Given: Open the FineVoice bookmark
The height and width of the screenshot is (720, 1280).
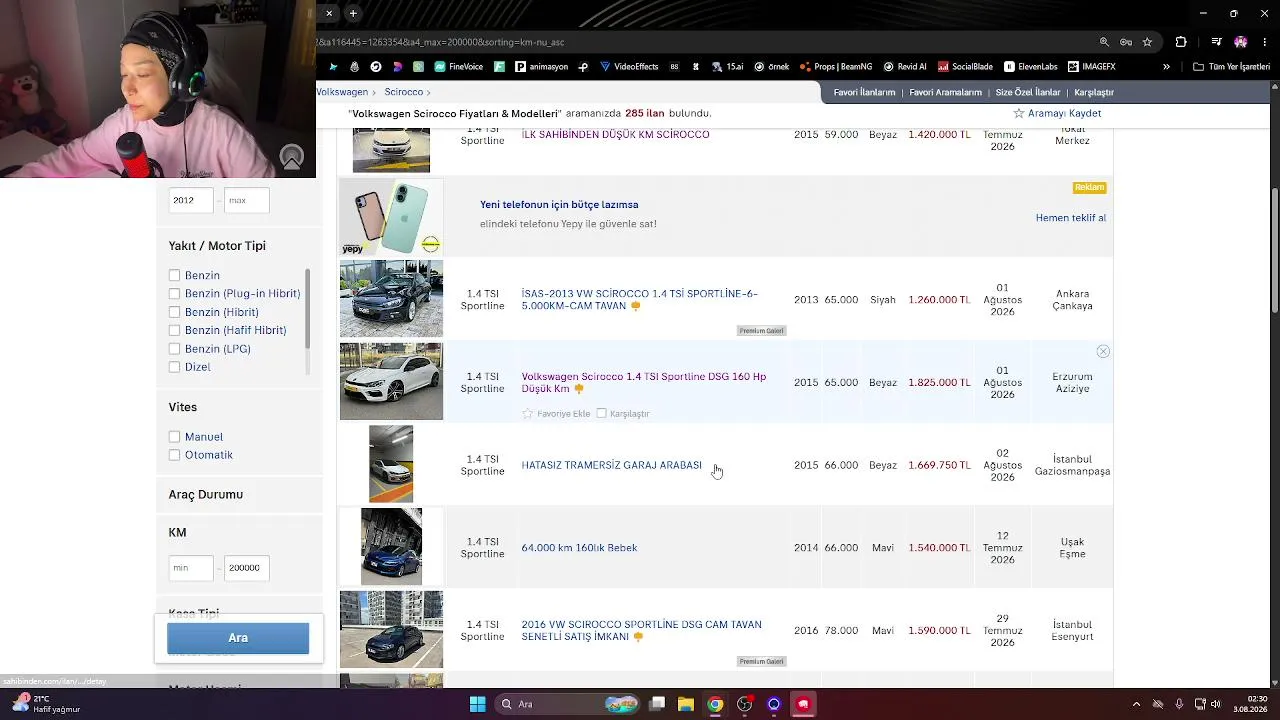Looking at the screenshot, I should (459, 67).
